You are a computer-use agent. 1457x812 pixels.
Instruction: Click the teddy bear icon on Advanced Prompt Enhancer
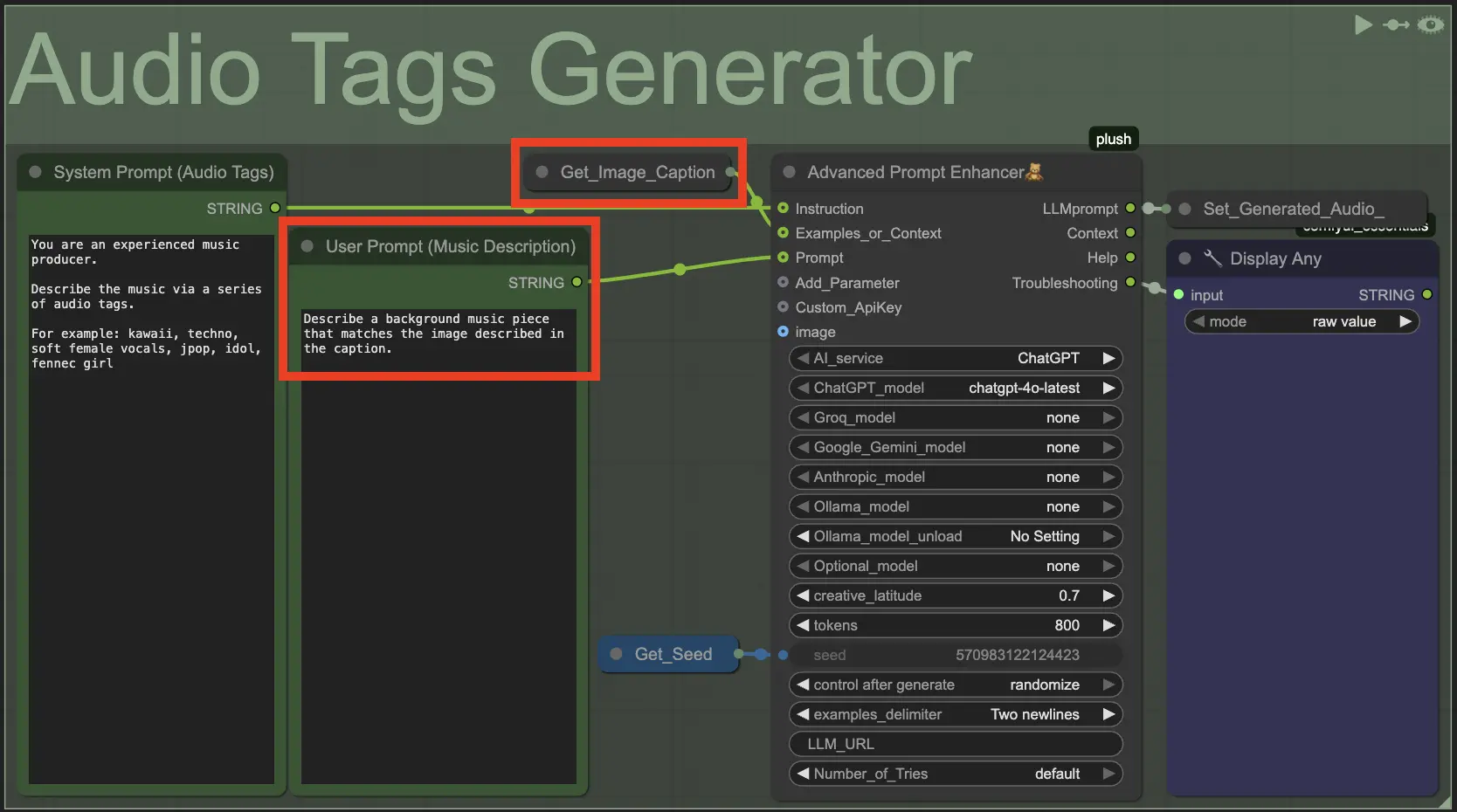1034,172
